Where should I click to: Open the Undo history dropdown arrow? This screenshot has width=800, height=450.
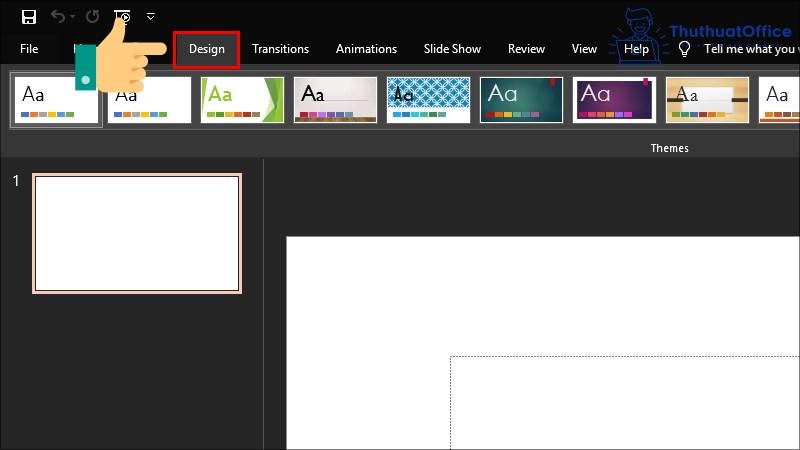(72, 17)
